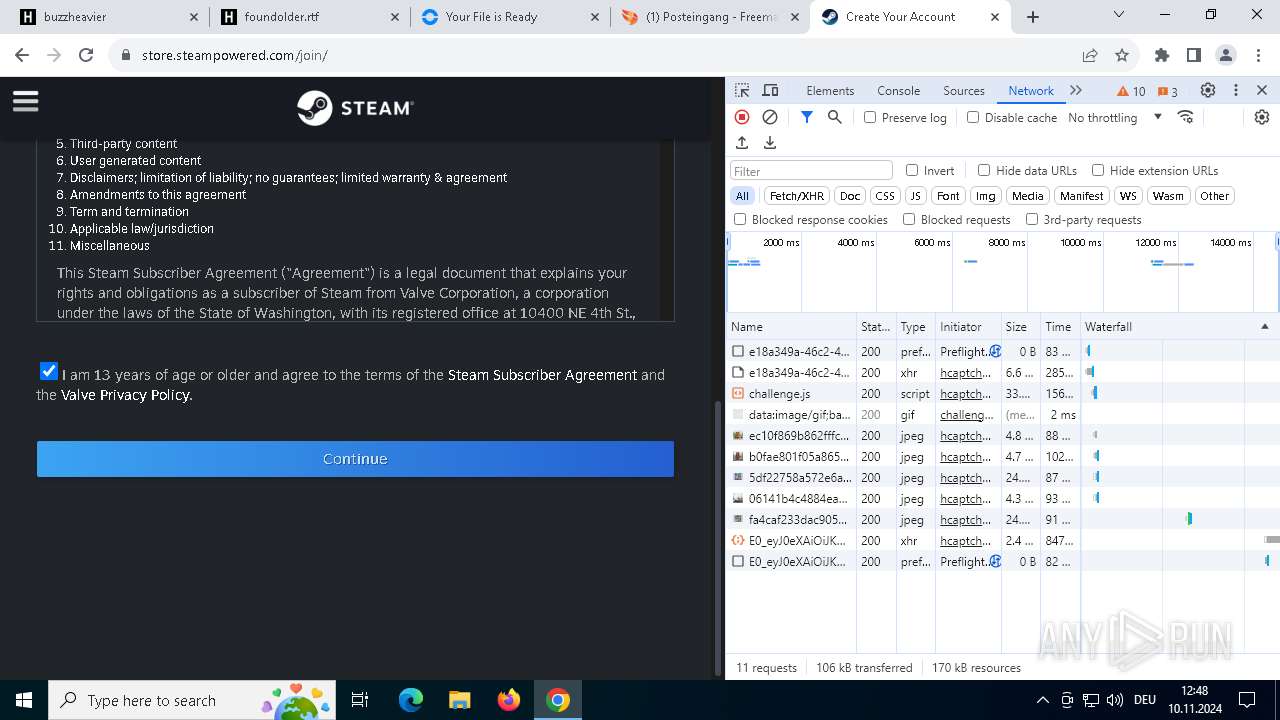The height and width of the screenshot is (720, 1280).
Task: Export HAR file download icon
Action: coord(770,143)
